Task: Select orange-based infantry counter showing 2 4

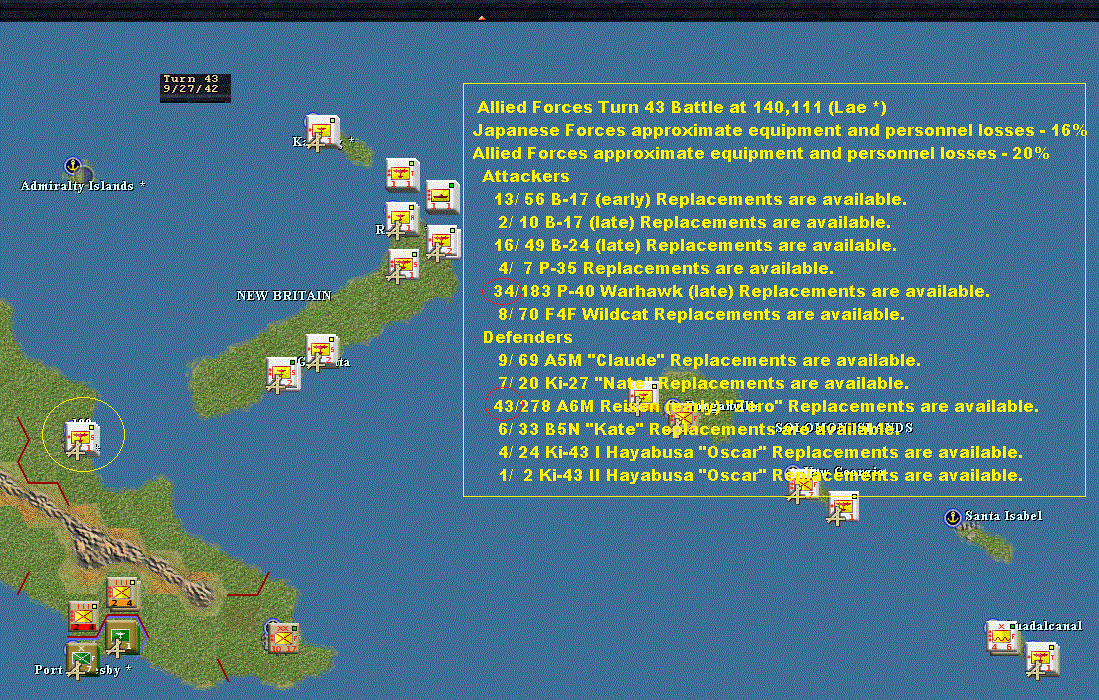Action: [x=122, y=593]
